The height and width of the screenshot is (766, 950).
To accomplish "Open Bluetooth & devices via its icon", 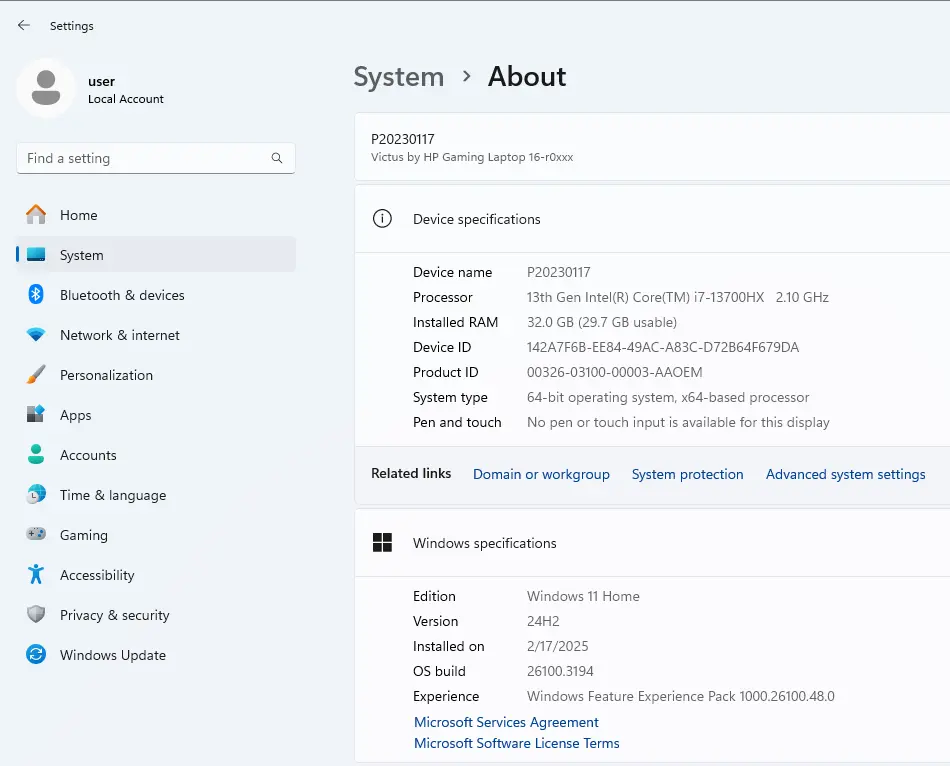I will [36, 295].
